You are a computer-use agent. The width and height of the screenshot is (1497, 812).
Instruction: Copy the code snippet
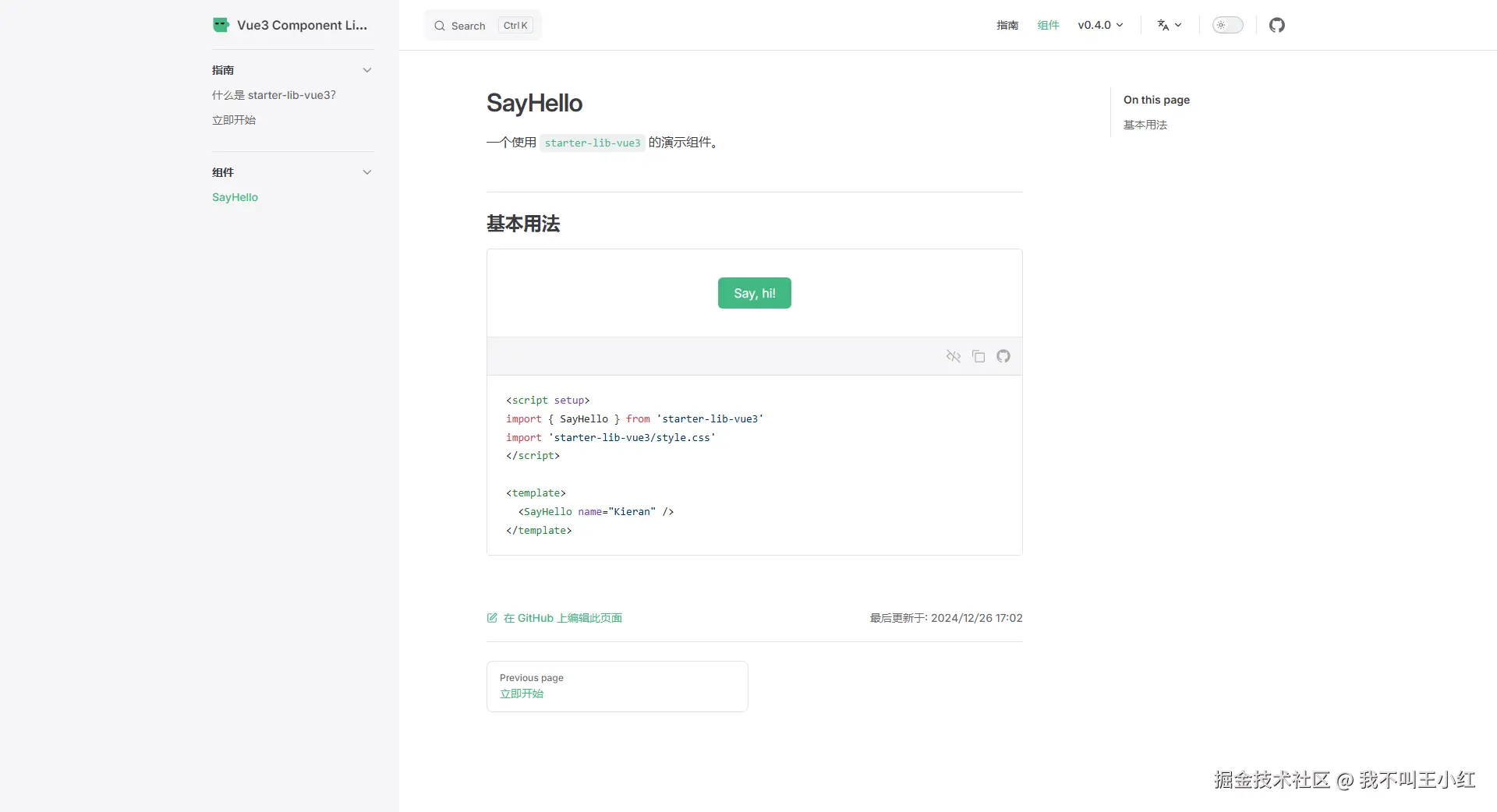(979, 356)
